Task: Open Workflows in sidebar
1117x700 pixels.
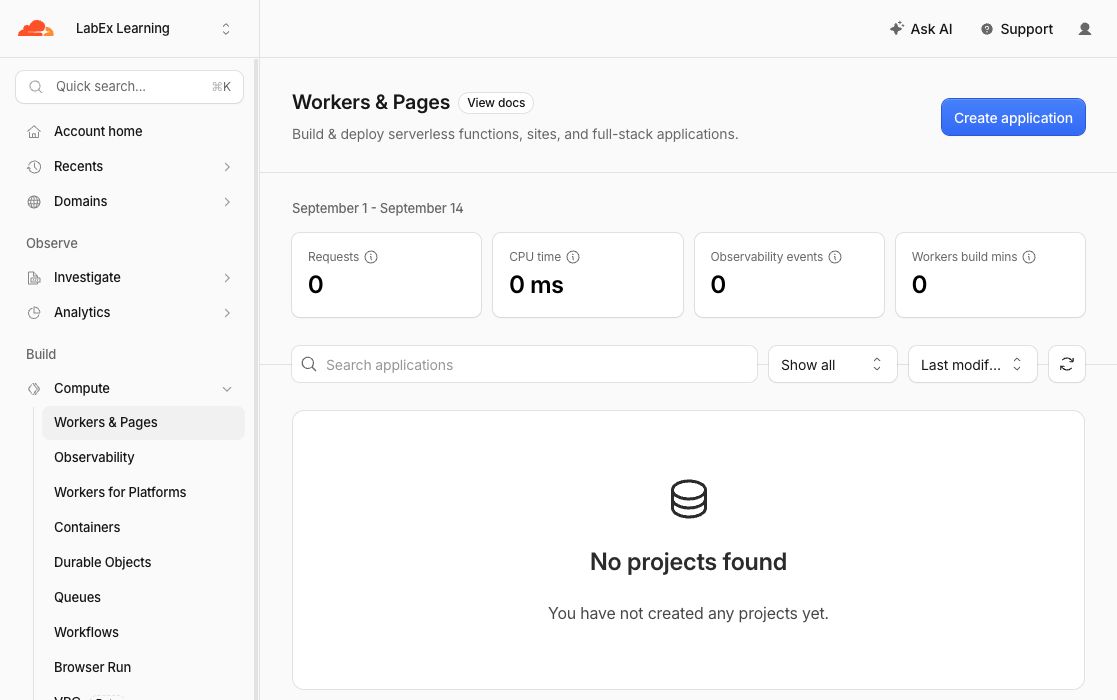Action: click(86, 632)
